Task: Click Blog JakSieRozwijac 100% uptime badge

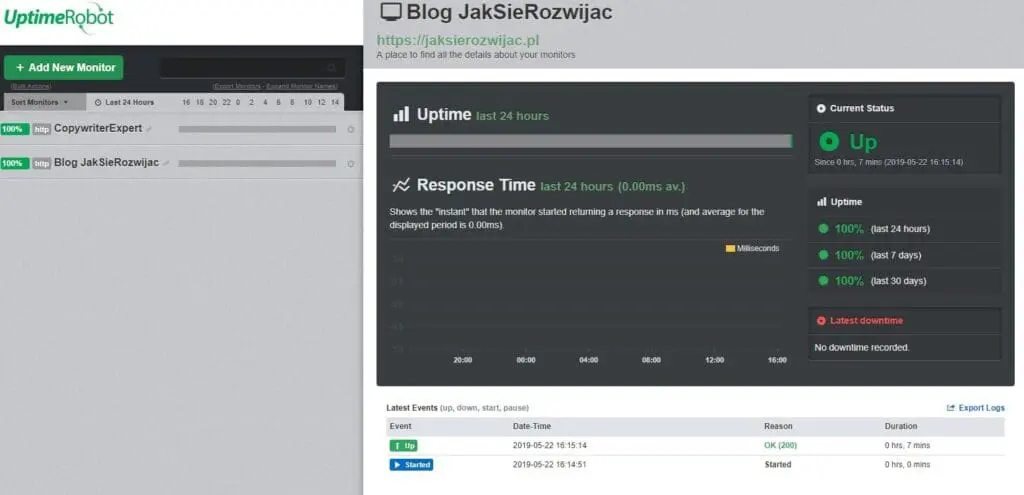Action: (x=14, y=163)
